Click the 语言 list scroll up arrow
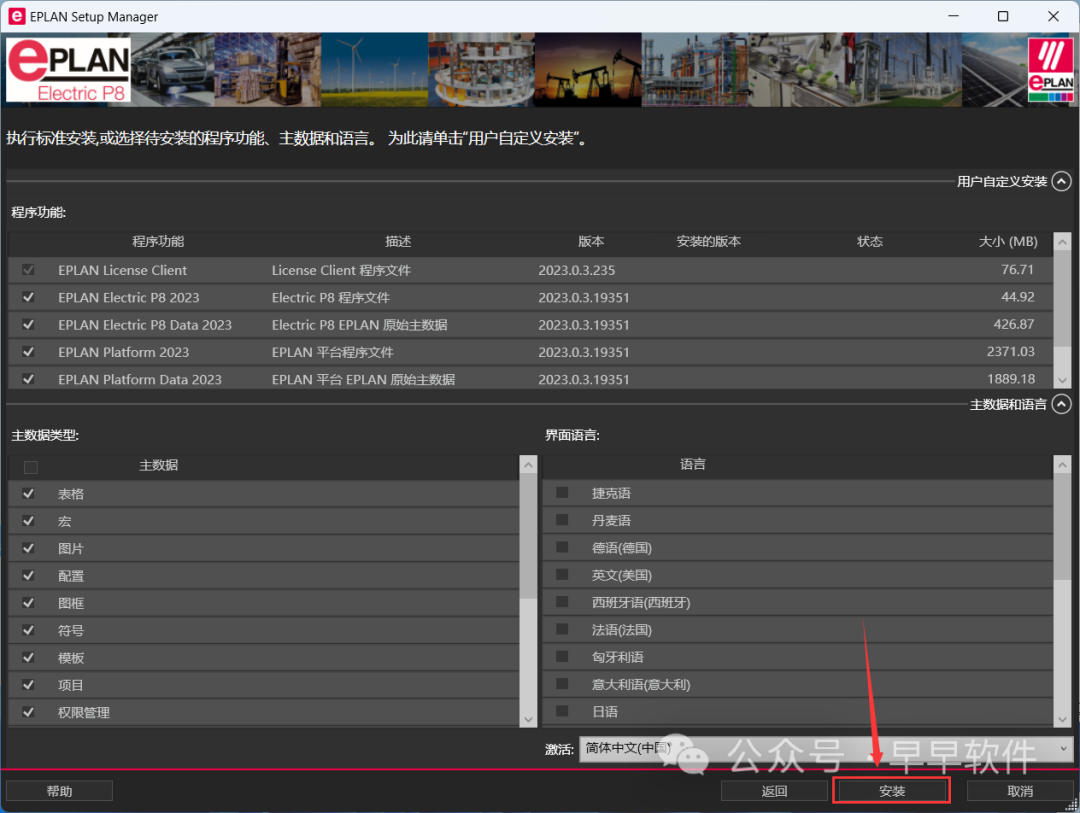Screen dimensions: 1080x813 1063,465
